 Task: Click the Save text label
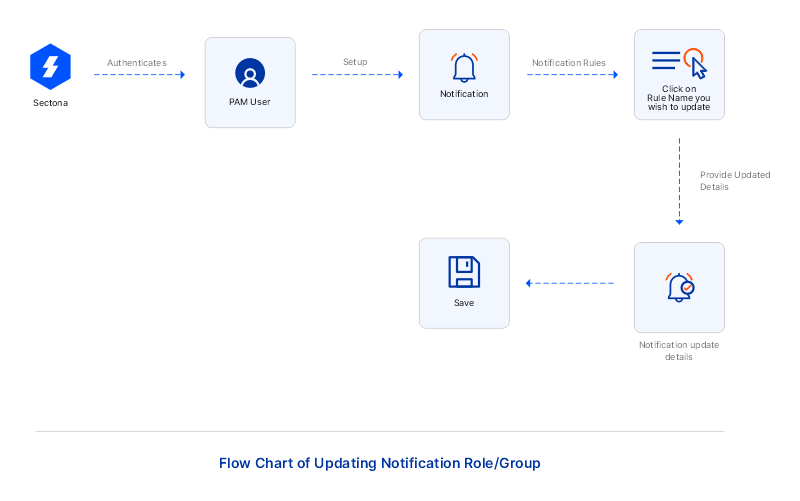(464, 302)
